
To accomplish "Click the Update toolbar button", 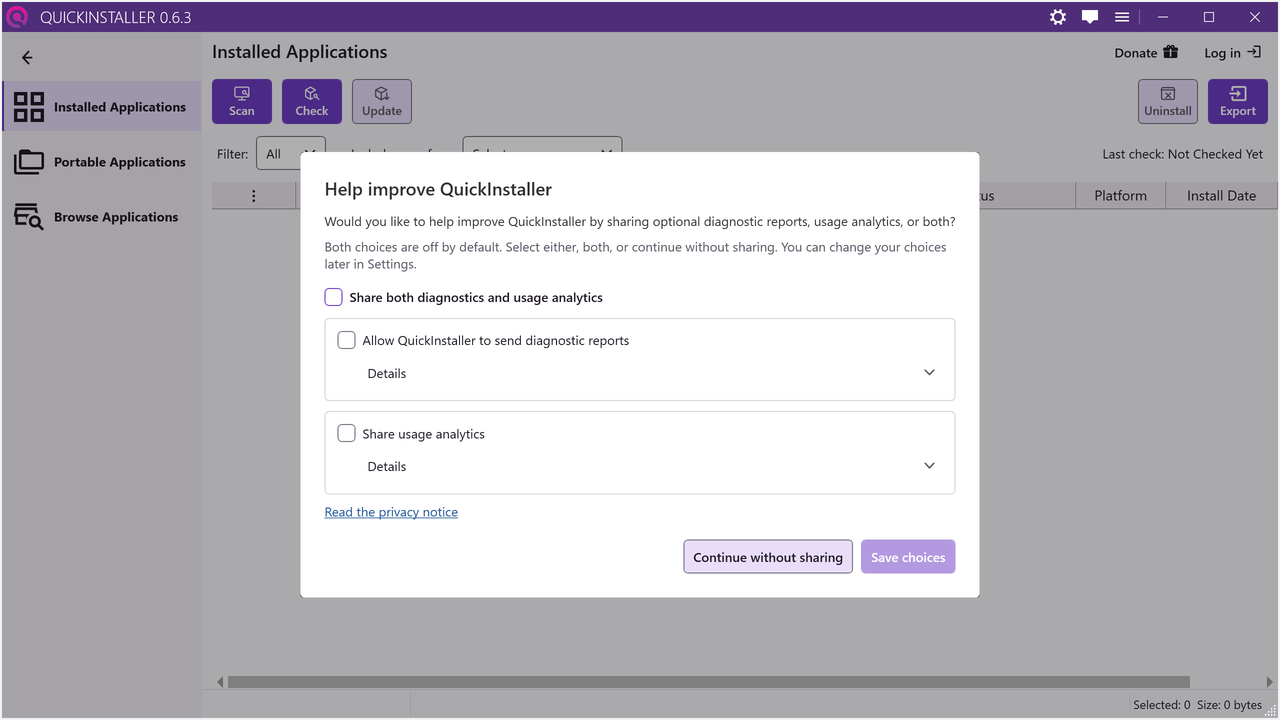I will [x=382, y=101].
